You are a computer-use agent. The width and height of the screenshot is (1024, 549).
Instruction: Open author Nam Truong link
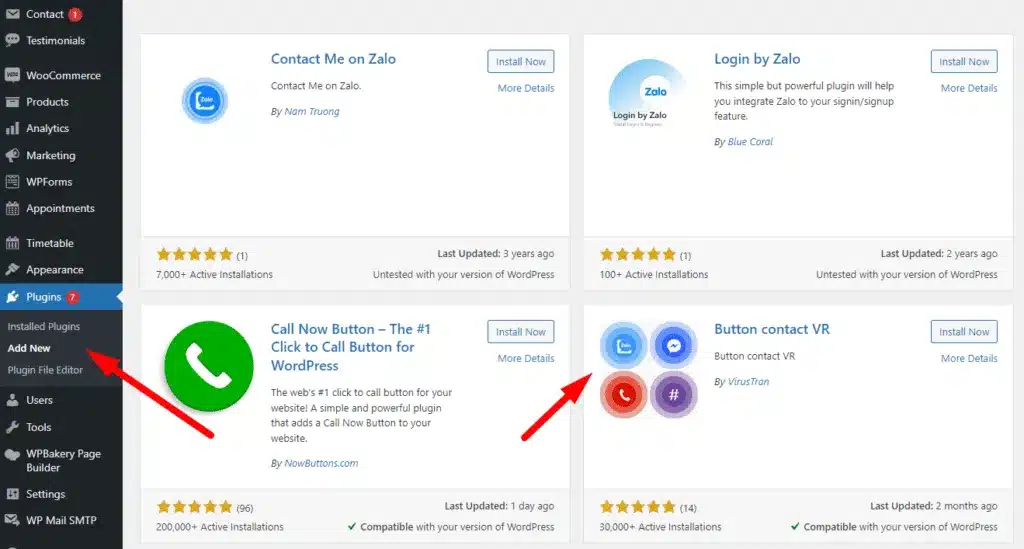click(x=312, y=112)
